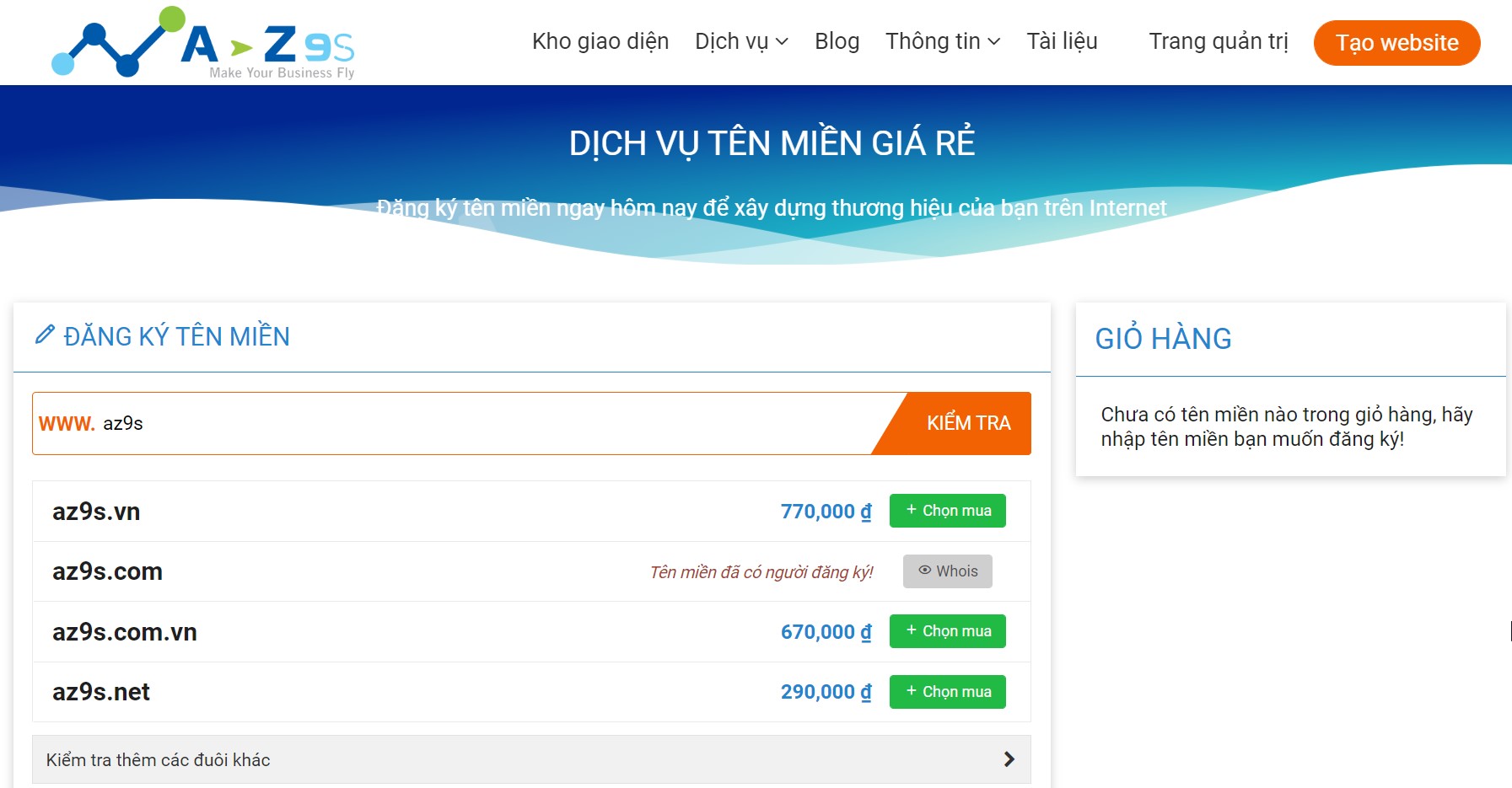Select Tài liệu in the navigation bar
The image size is (1512, 788).
tap(1062, 40)
